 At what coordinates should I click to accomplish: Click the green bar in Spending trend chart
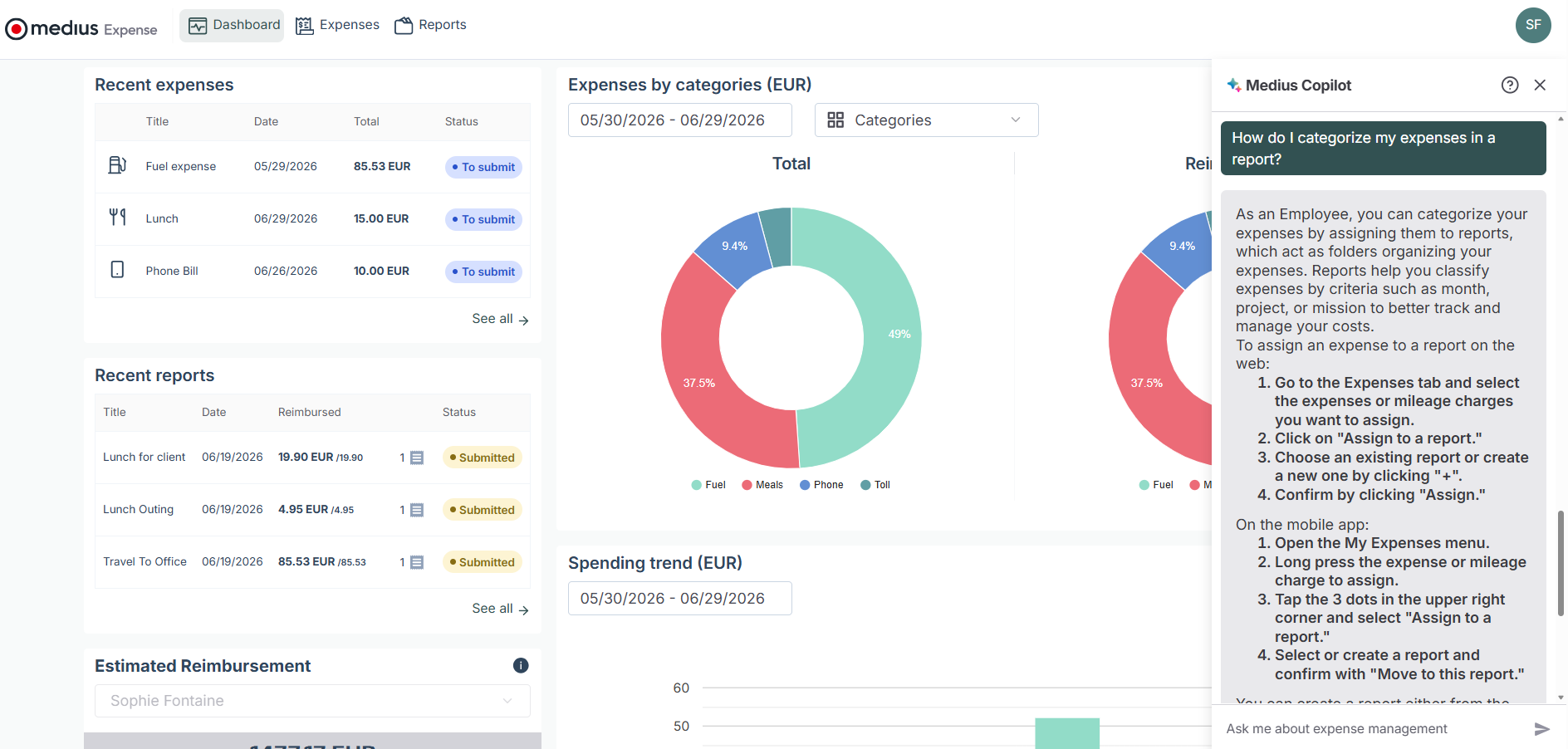[1067, 733]
